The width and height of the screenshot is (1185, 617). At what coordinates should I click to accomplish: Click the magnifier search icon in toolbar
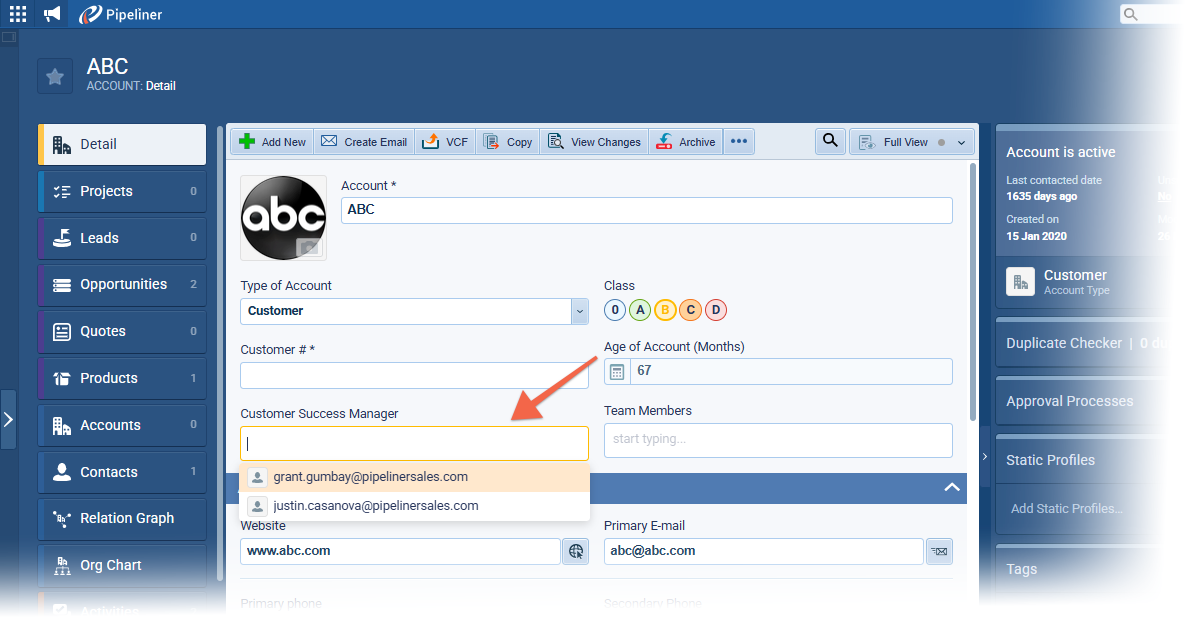tap(830, 142)
